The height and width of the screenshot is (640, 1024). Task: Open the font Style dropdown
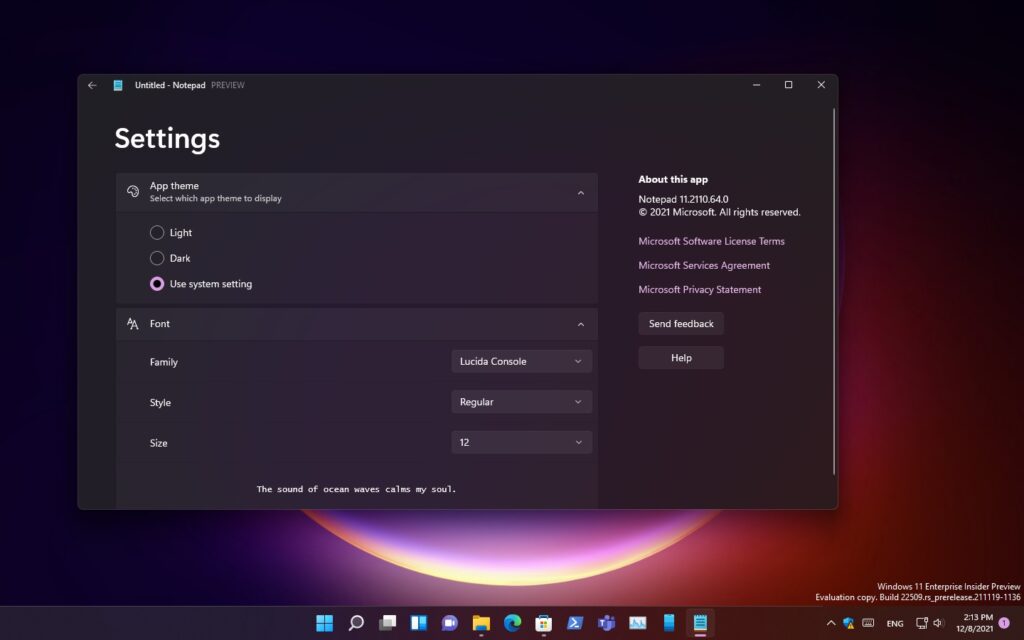(521, 402)
